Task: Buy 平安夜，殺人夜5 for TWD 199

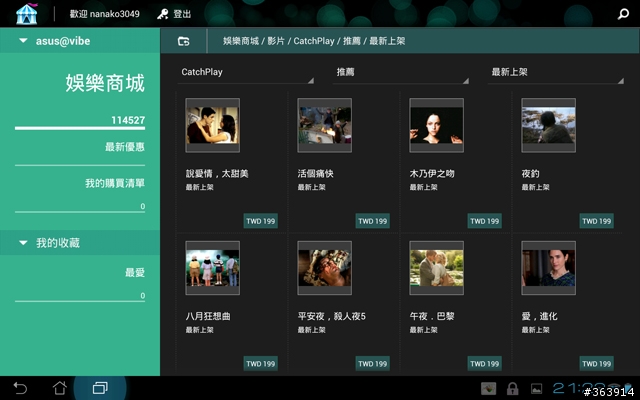Action: point(372,363)
